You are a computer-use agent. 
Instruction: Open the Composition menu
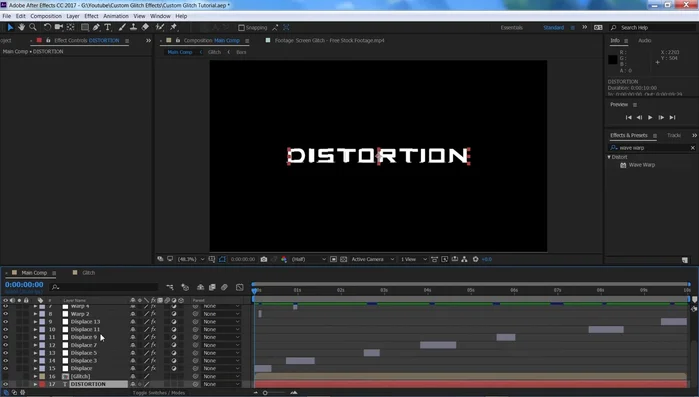click(x=46, y=16)
